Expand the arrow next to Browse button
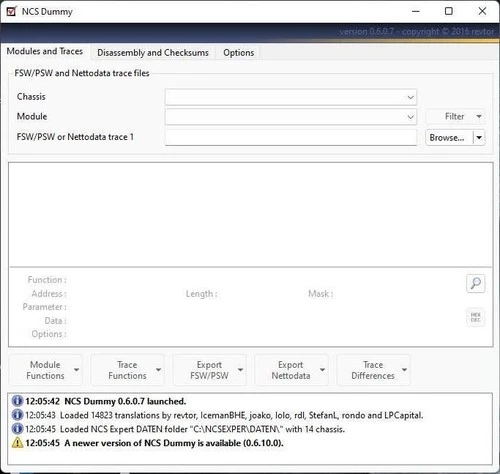 pos(479,137)
